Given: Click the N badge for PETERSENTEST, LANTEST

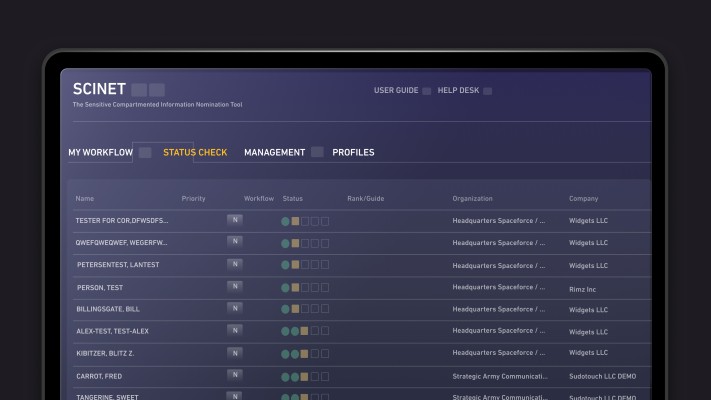Looking at the screenshot, I should 235,264.
